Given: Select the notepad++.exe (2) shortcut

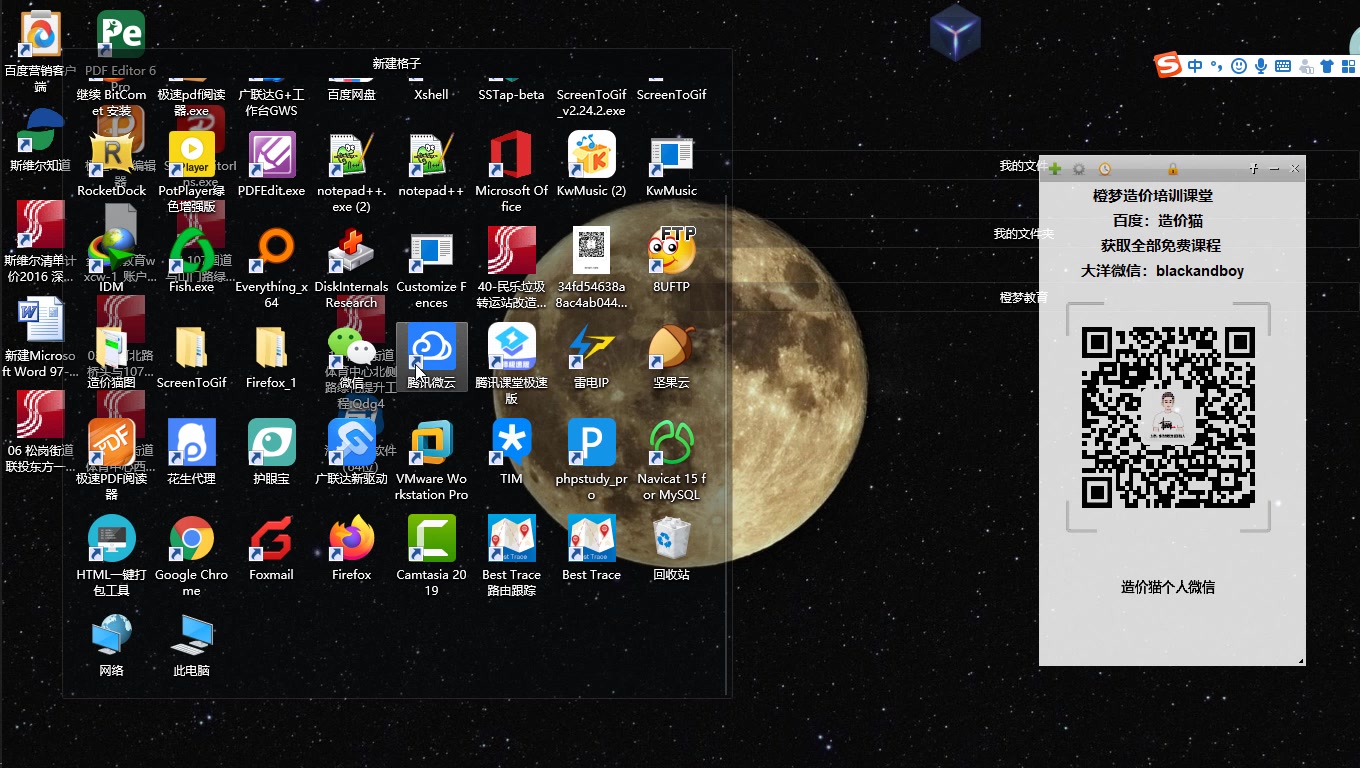Looking at the screenshot, I should coord(352,172).
